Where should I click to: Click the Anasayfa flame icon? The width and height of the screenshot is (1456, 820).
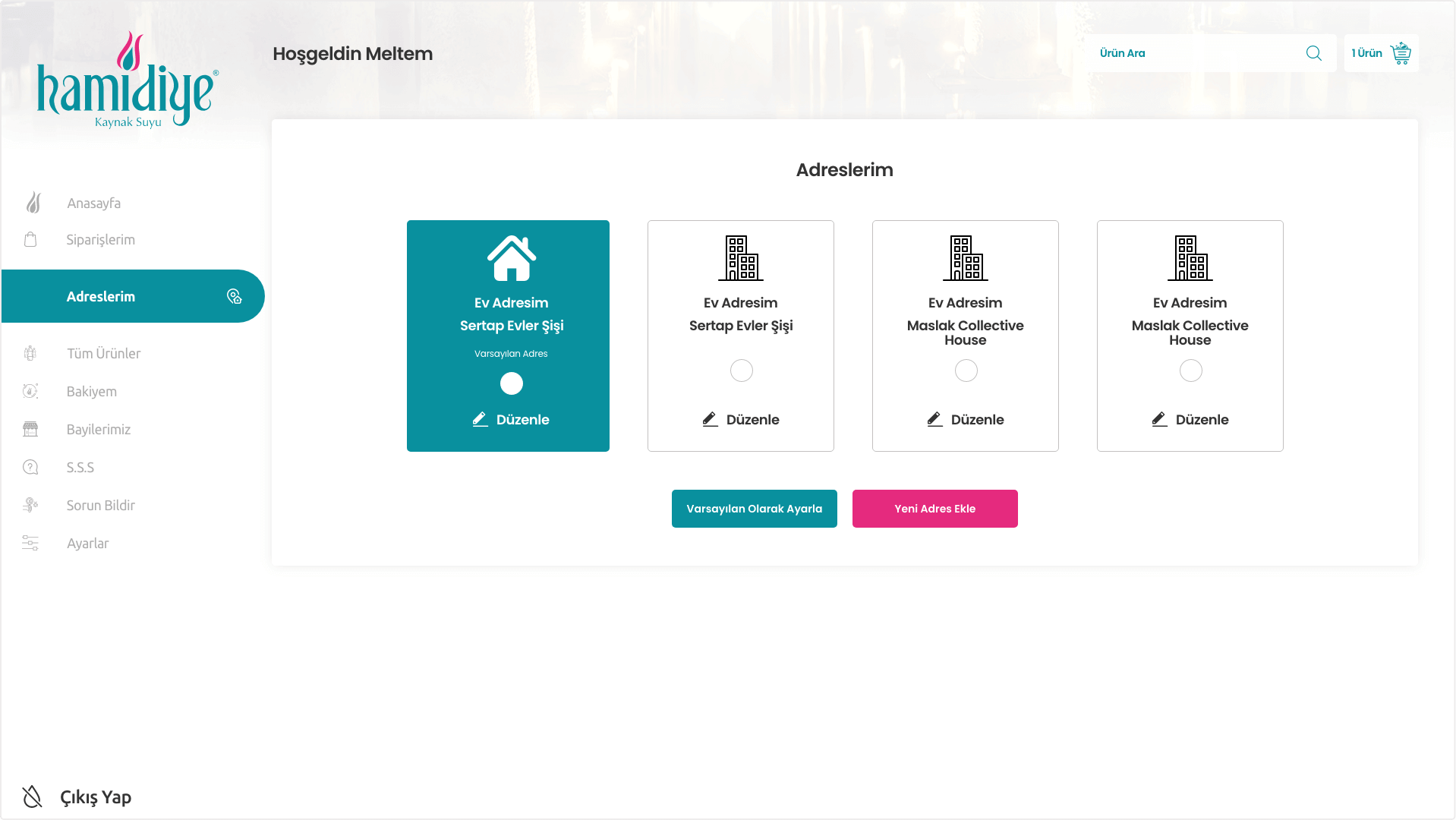tap(33, 203)
